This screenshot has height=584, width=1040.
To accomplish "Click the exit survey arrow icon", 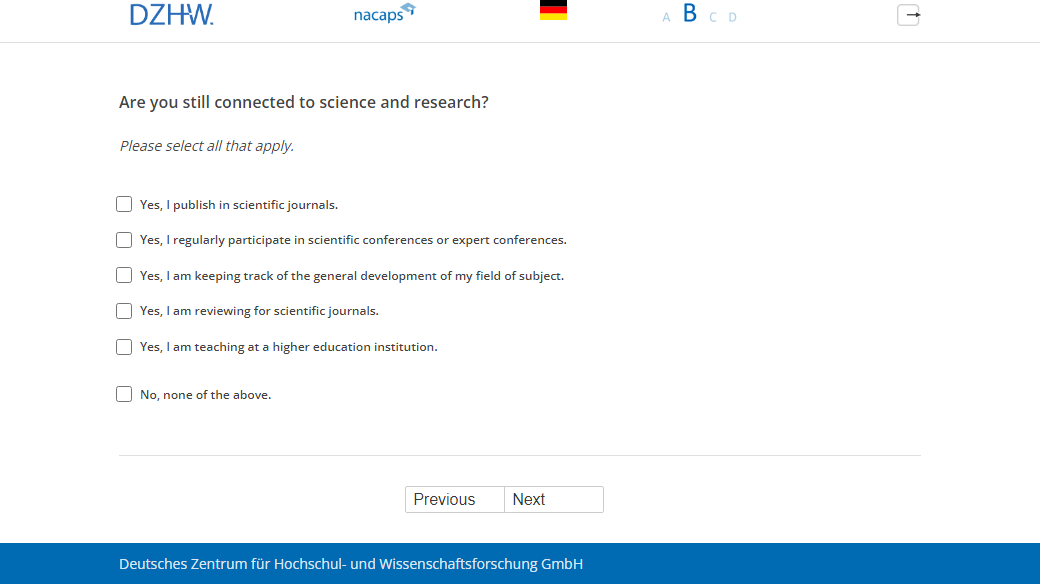I will point(908,15).
